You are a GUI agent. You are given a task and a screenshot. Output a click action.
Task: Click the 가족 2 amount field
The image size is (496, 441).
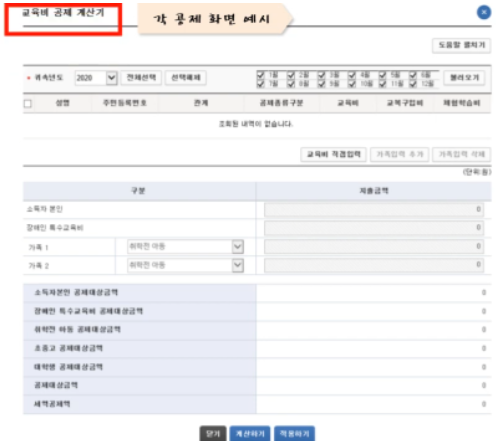click(374, 265)
